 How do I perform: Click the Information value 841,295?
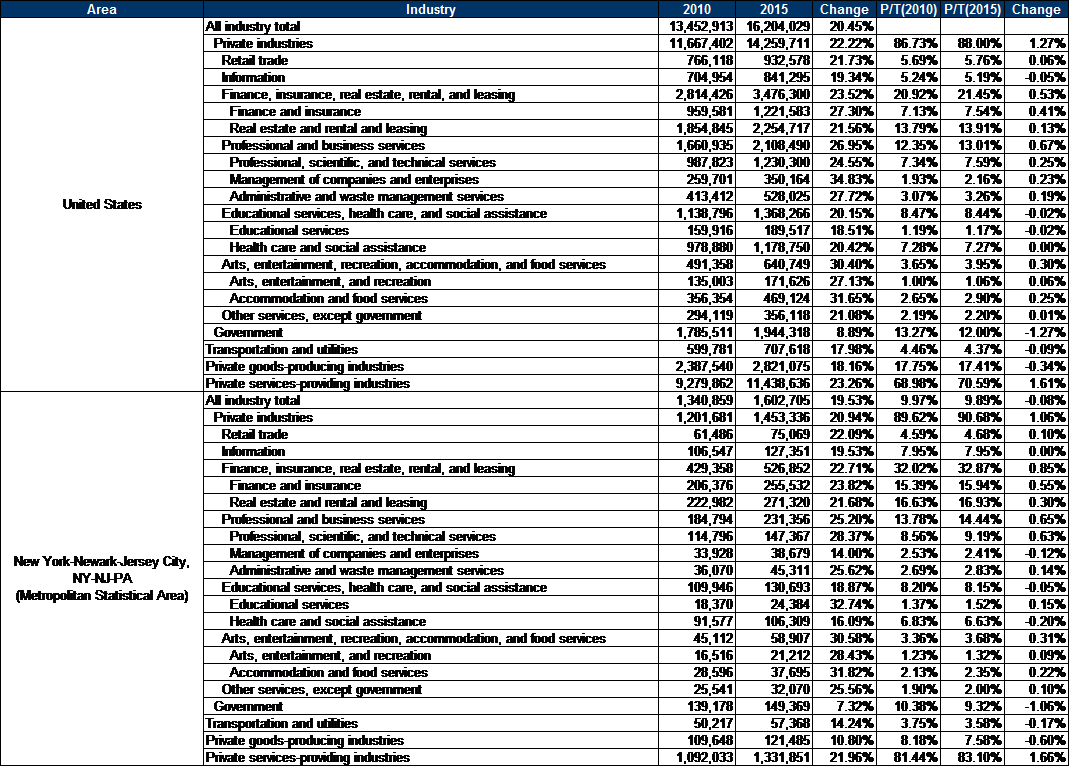774,78
